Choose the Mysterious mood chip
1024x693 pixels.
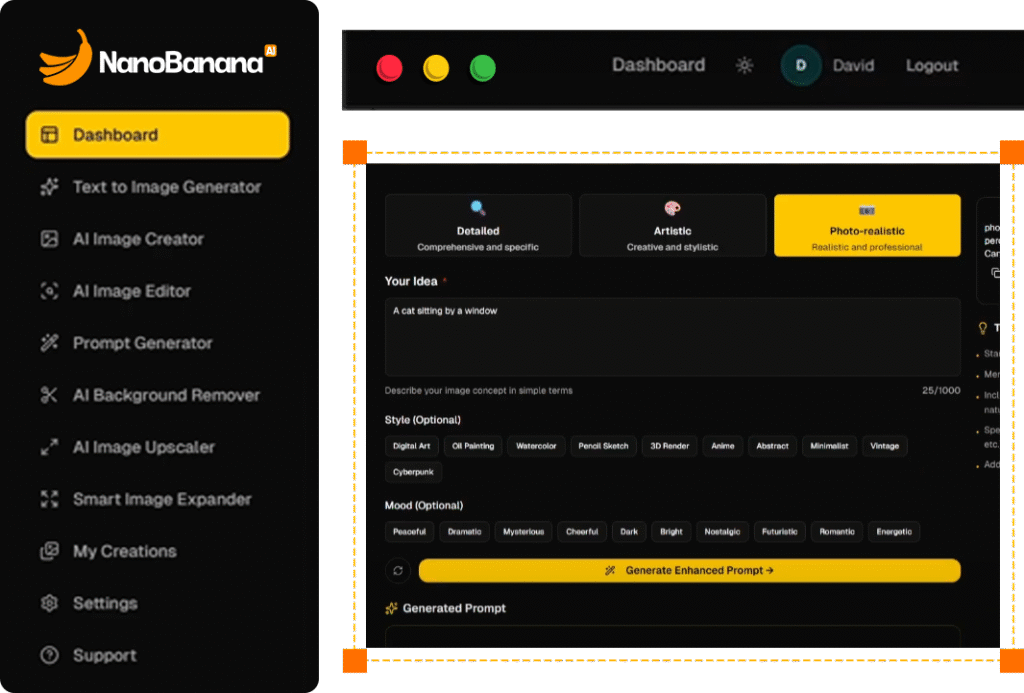tap(523, 532)
